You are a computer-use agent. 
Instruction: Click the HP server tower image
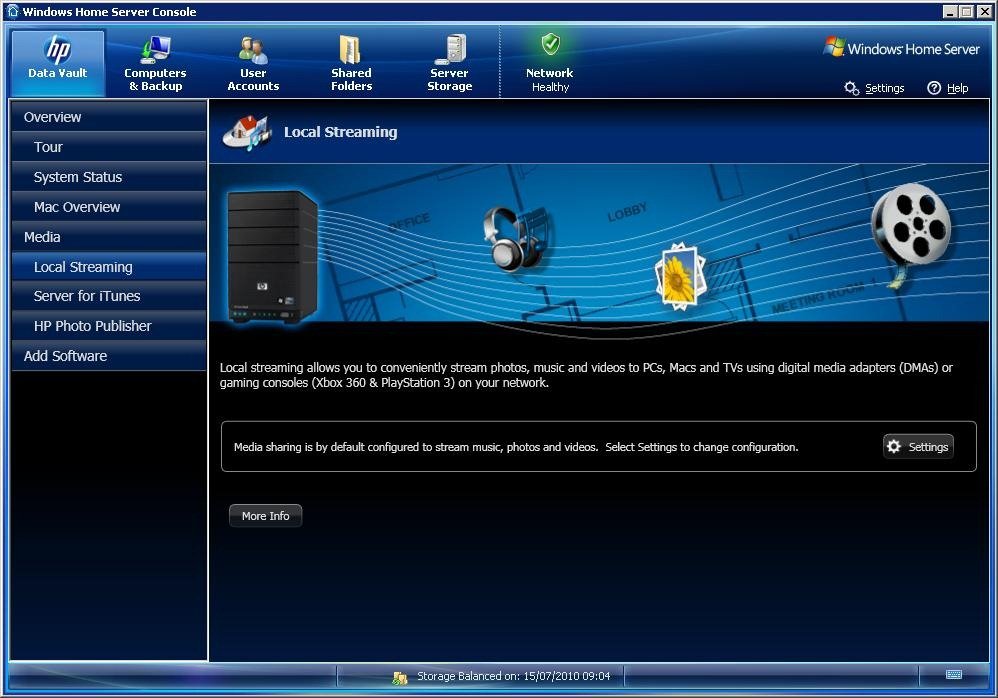272,257
